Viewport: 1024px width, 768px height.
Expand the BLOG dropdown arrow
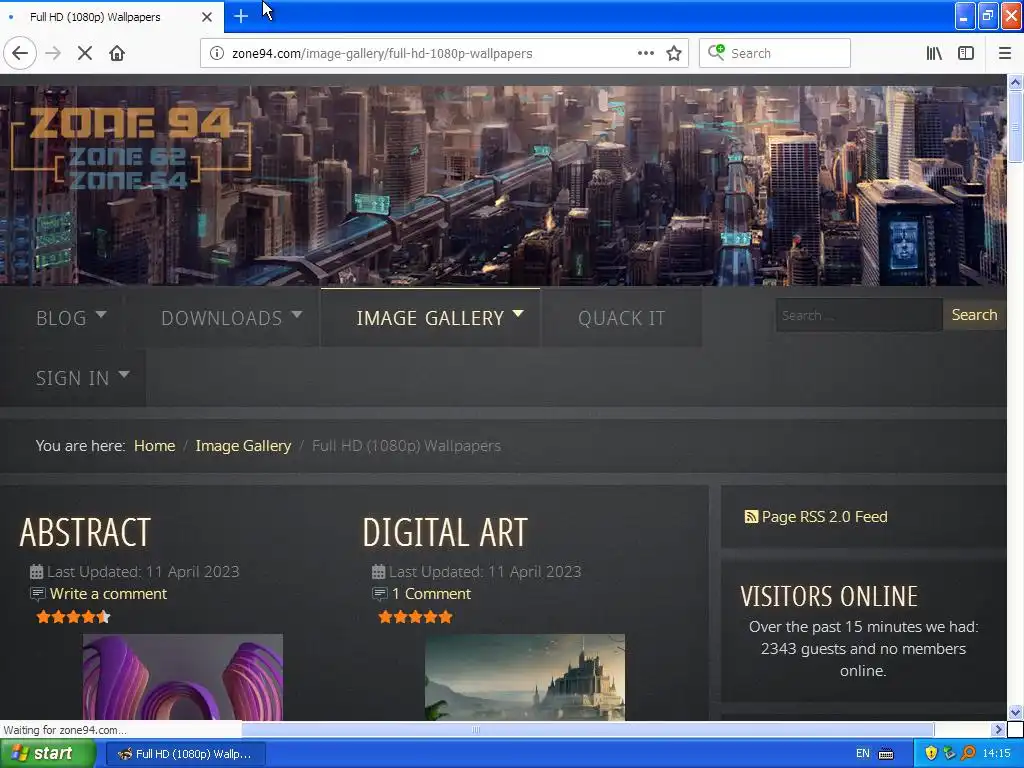point(101,315)
